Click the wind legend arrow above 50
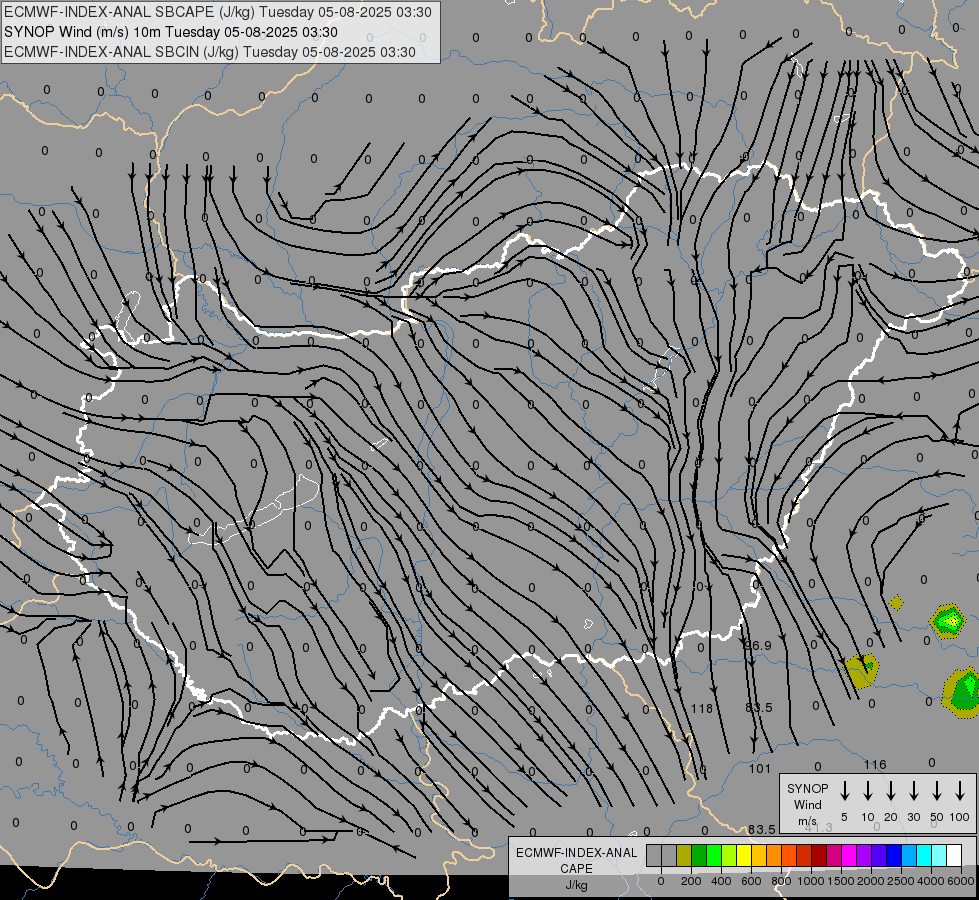This screenshot has width=979, height=900. [x=937, y=791]
